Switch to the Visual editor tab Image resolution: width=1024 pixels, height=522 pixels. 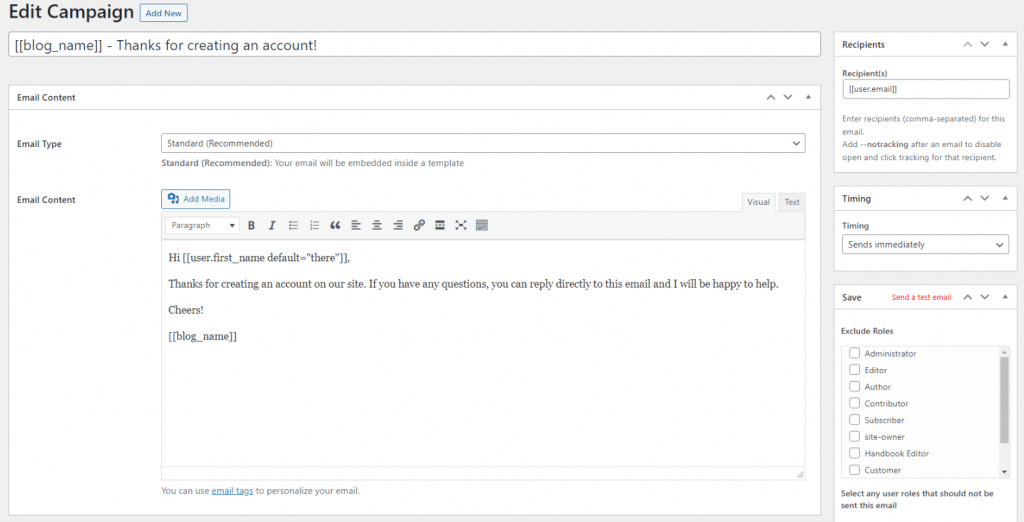758,202
